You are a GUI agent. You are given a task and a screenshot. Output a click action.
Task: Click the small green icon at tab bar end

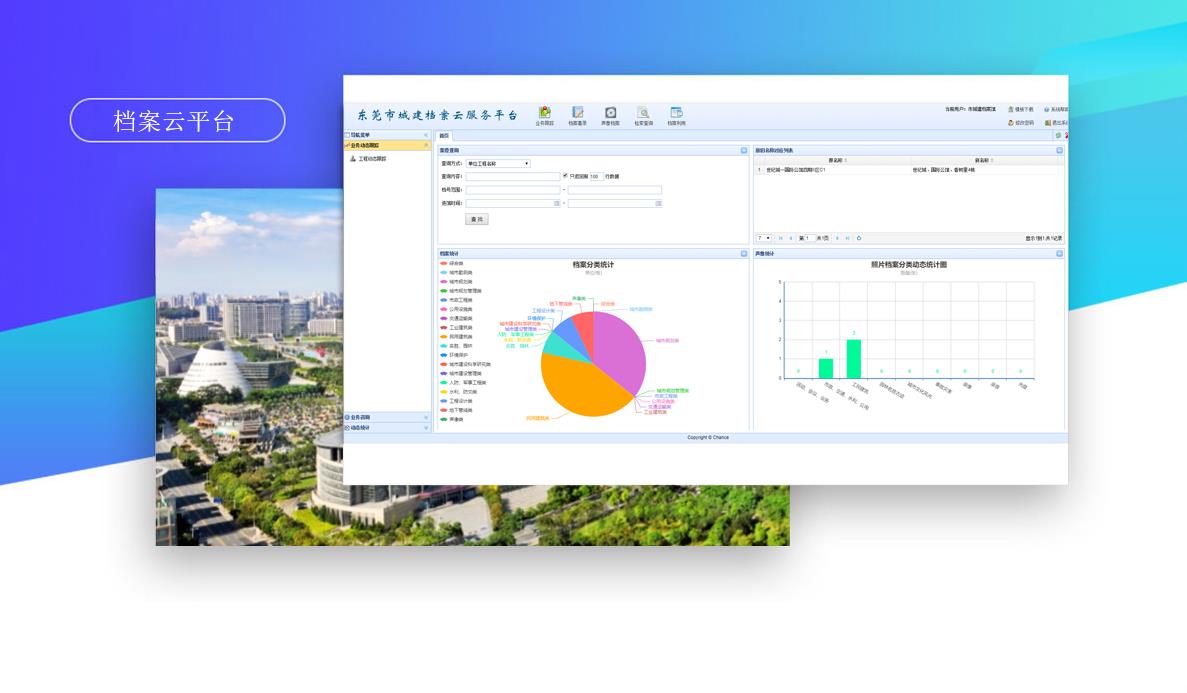1058,136
